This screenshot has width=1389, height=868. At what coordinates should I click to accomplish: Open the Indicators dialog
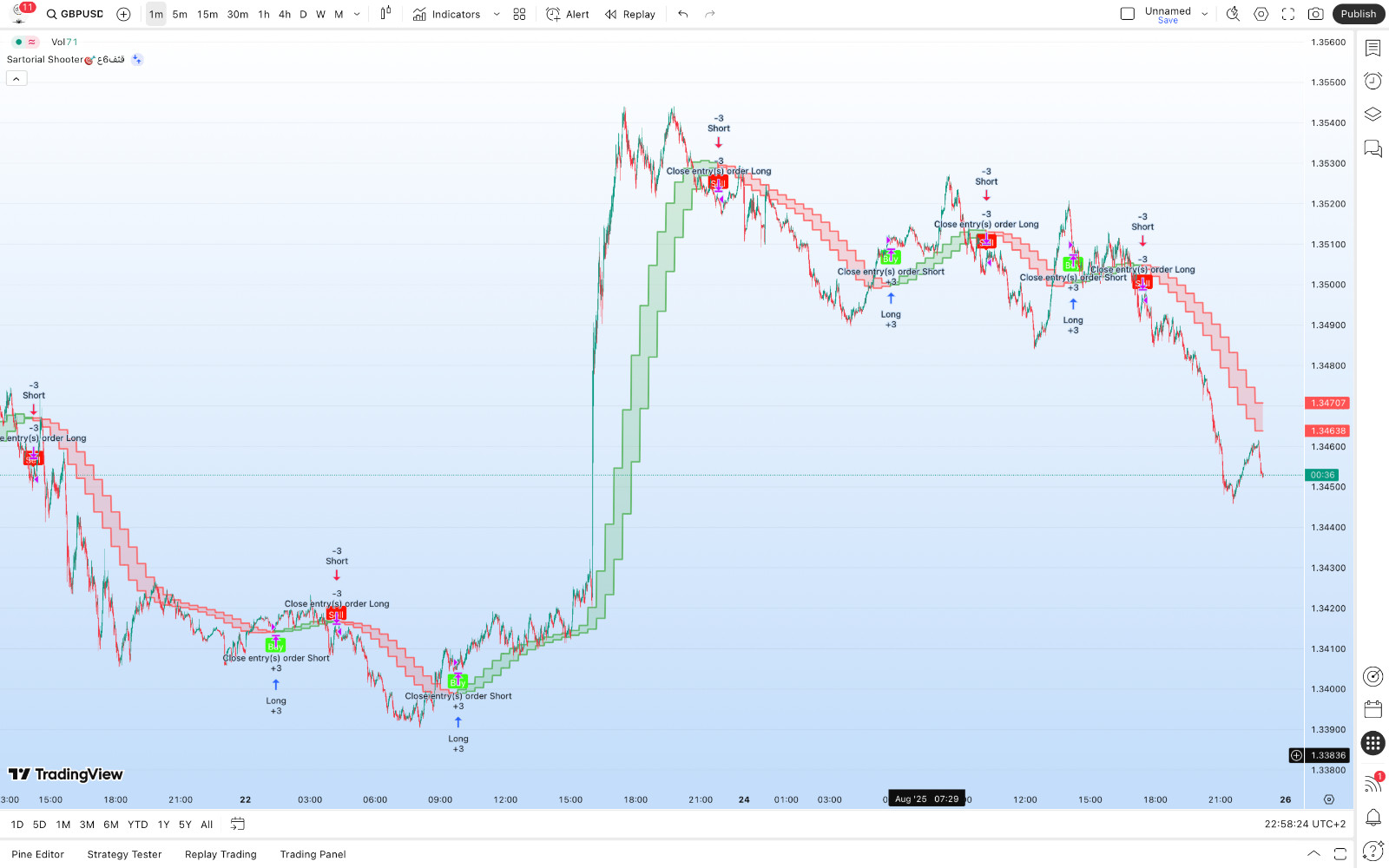(447, 14)
